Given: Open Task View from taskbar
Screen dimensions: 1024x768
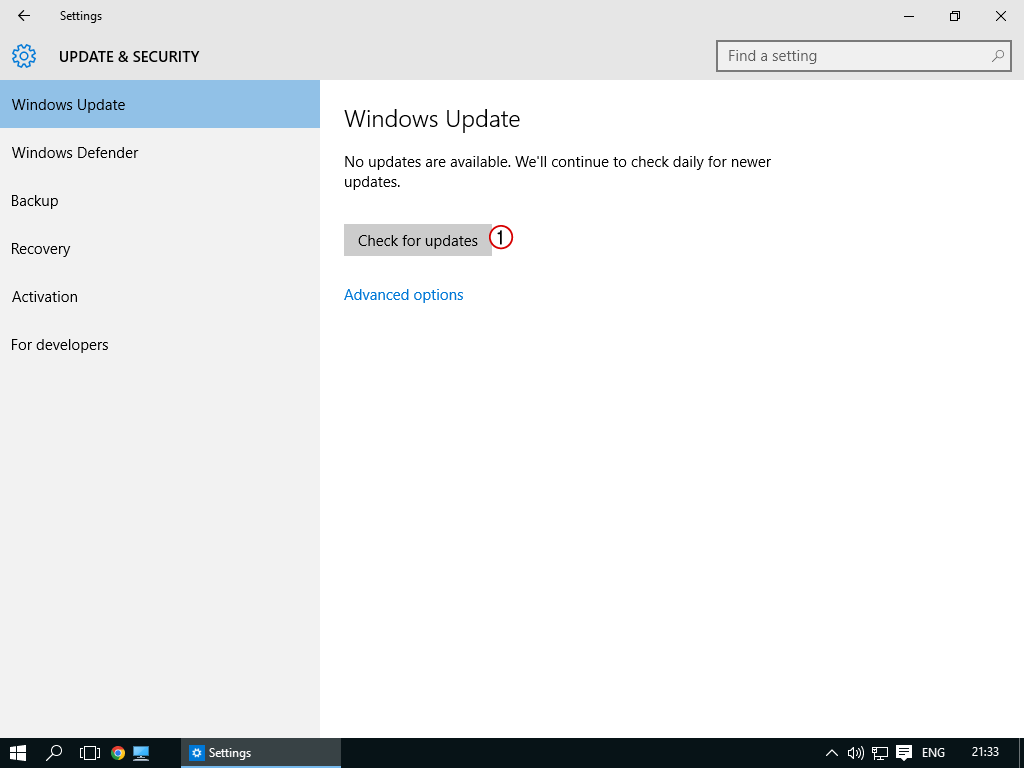Looking at the screenshot, I should tap(90, 752).
